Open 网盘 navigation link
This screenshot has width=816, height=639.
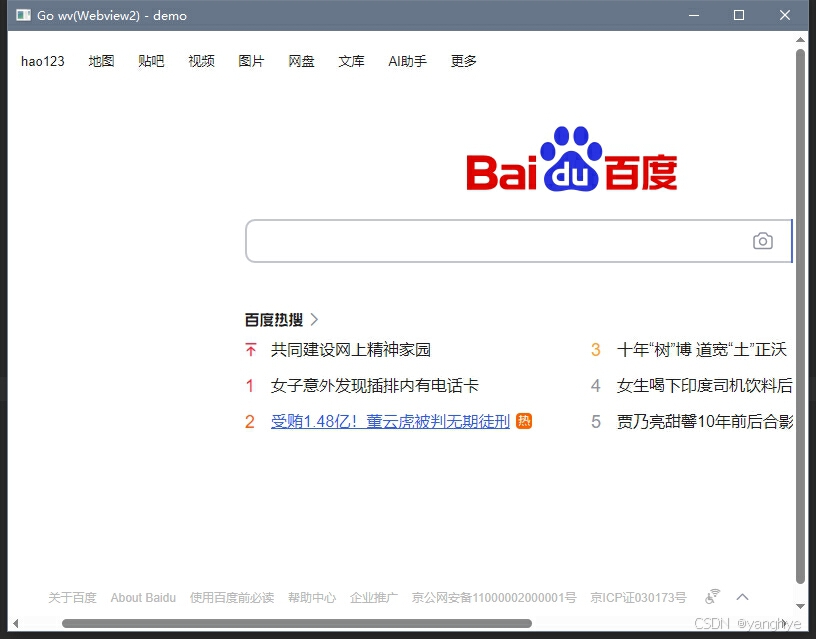301,61
